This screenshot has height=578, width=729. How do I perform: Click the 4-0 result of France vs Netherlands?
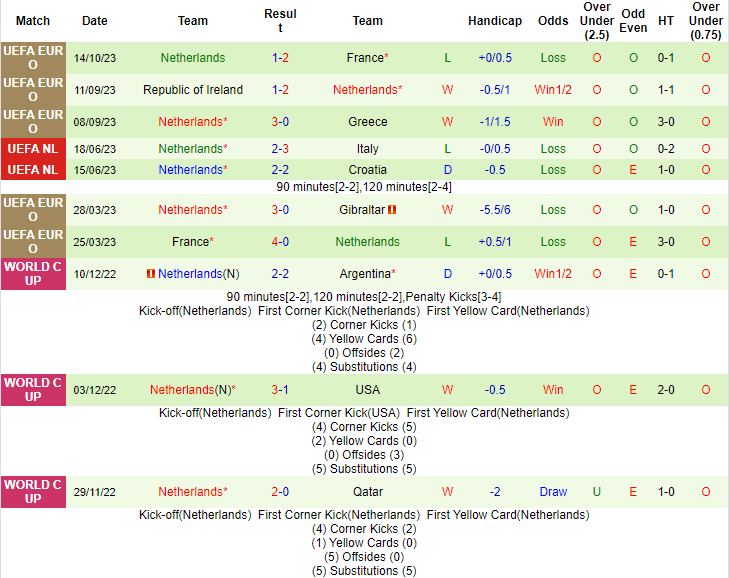point(281,242)
